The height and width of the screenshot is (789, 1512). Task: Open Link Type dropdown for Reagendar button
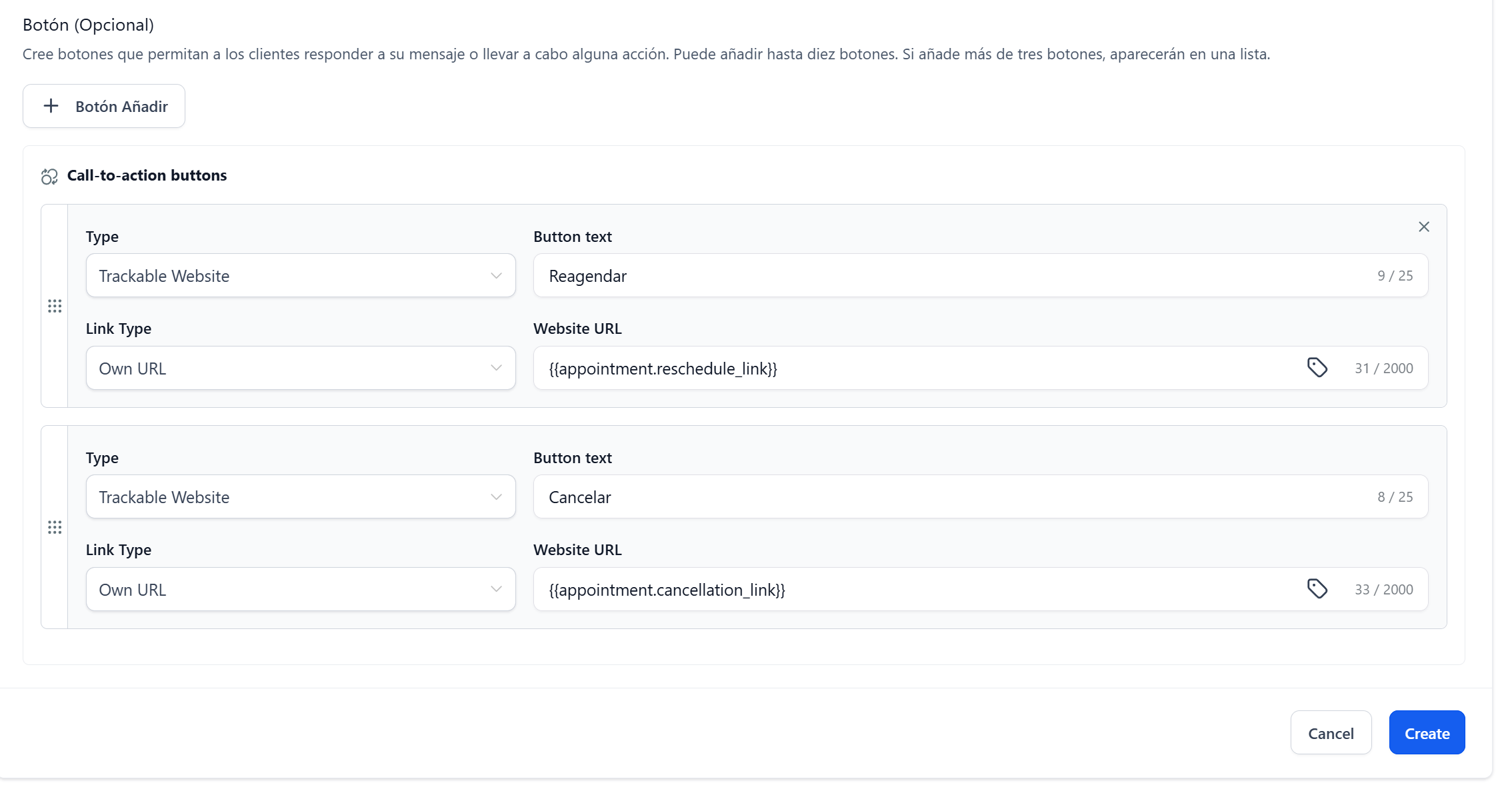[300, 368]
